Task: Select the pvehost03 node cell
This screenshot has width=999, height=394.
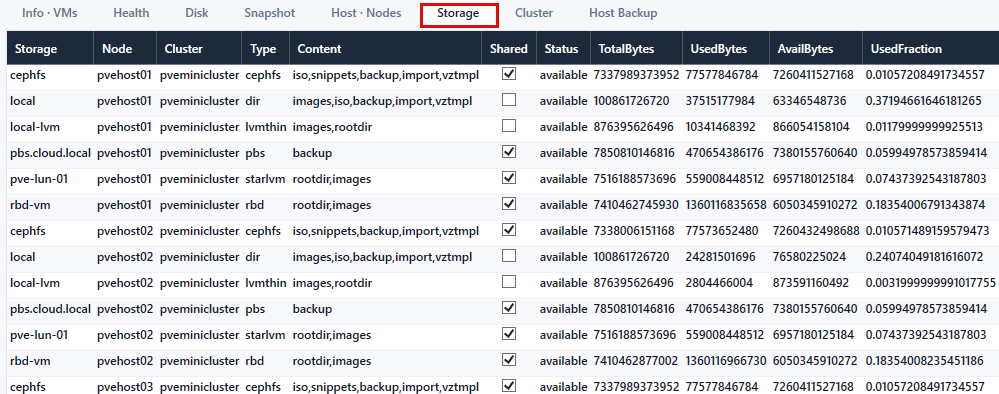Action: [125, 386]
